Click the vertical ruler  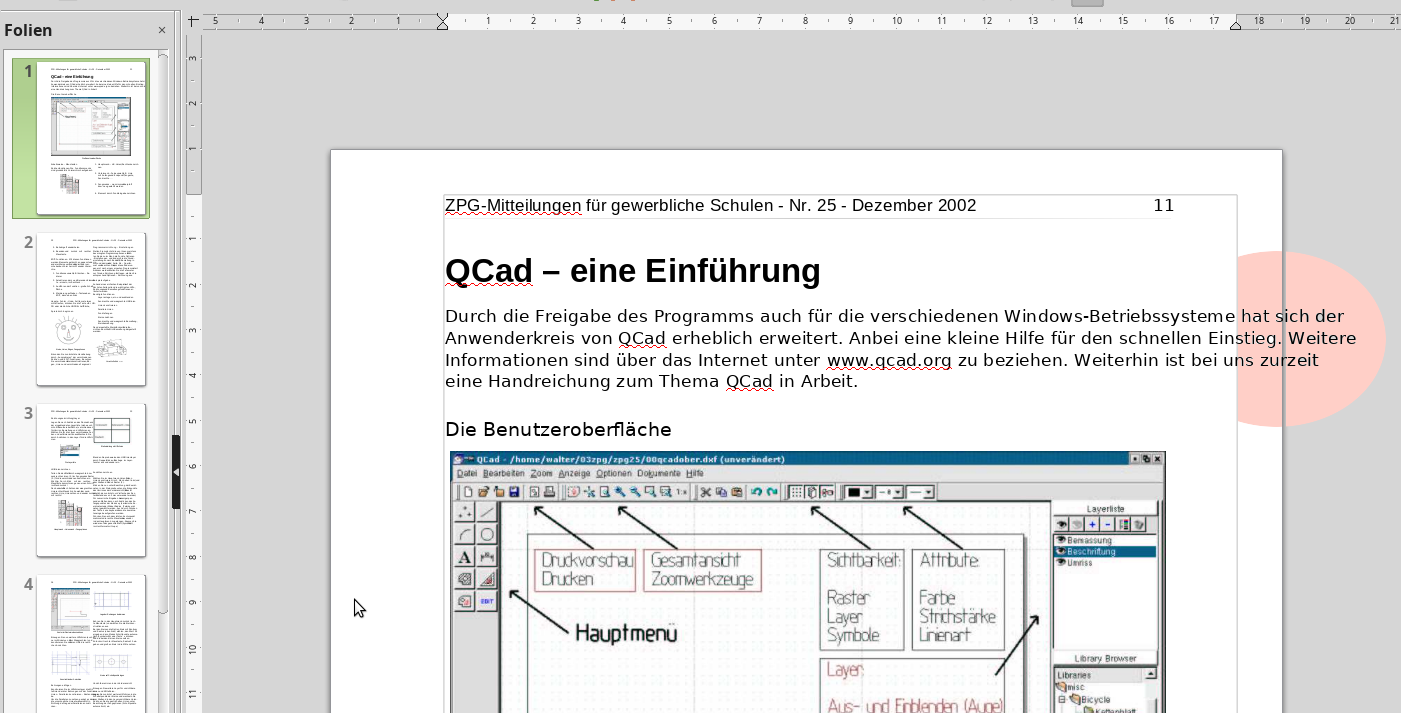coord(193,372)
